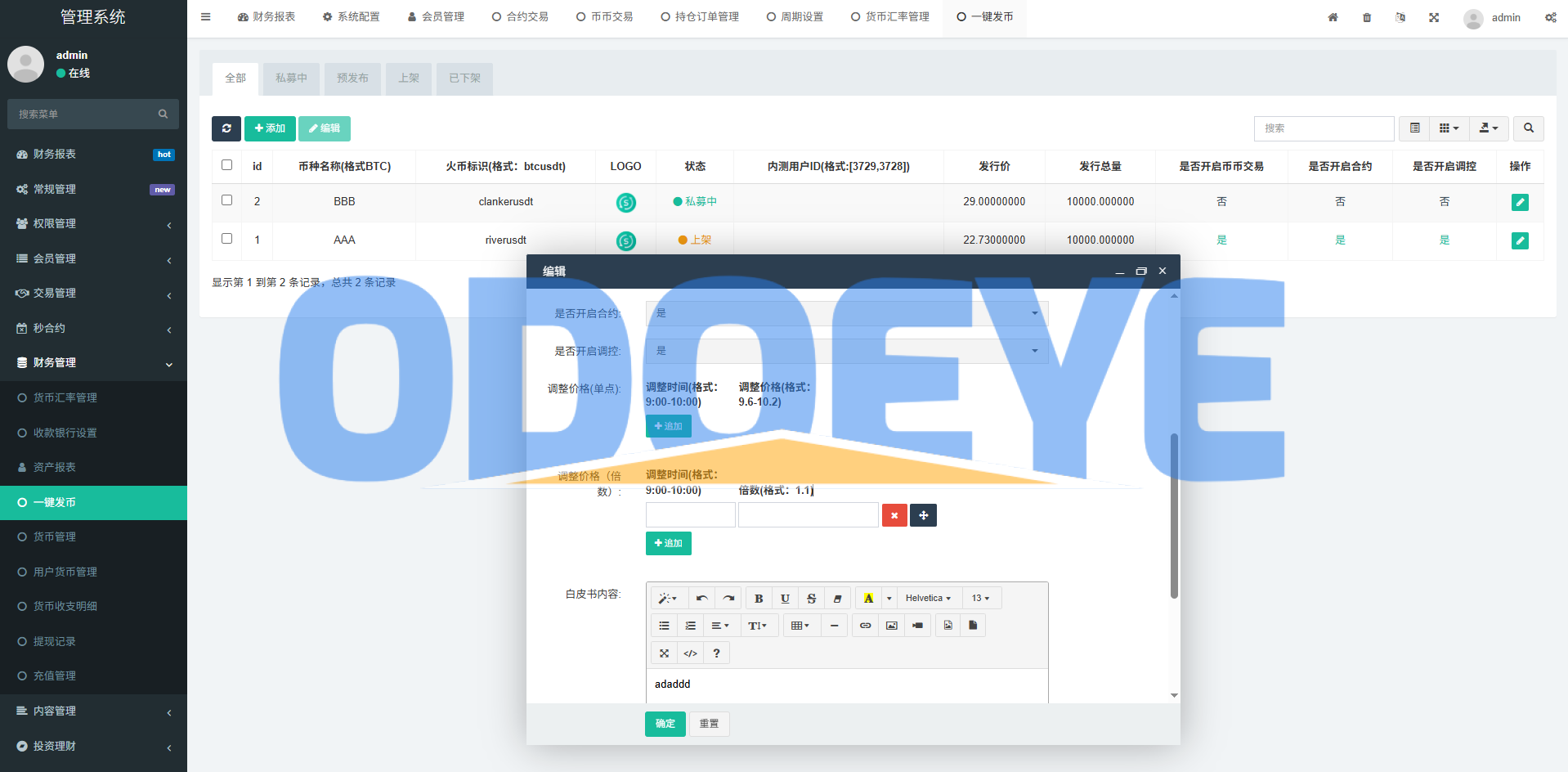Click the table search input field
This screenshot has height=772, width=1568.
(x=1323, y=128)
